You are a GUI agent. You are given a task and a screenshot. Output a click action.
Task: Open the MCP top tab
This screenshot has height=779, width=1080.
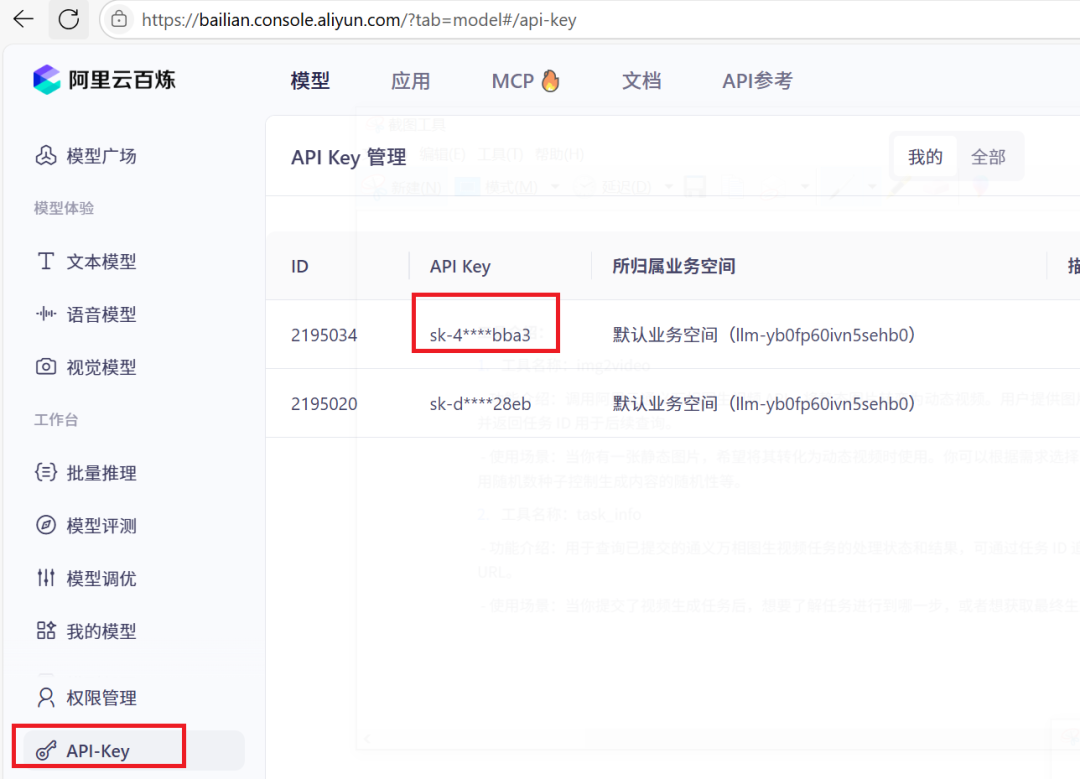(x=512, y=81)
